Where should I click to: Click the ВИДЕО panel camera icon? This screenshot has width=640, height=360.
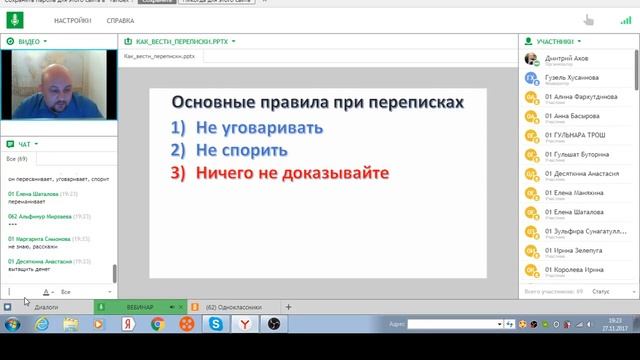tap(10, 41)
